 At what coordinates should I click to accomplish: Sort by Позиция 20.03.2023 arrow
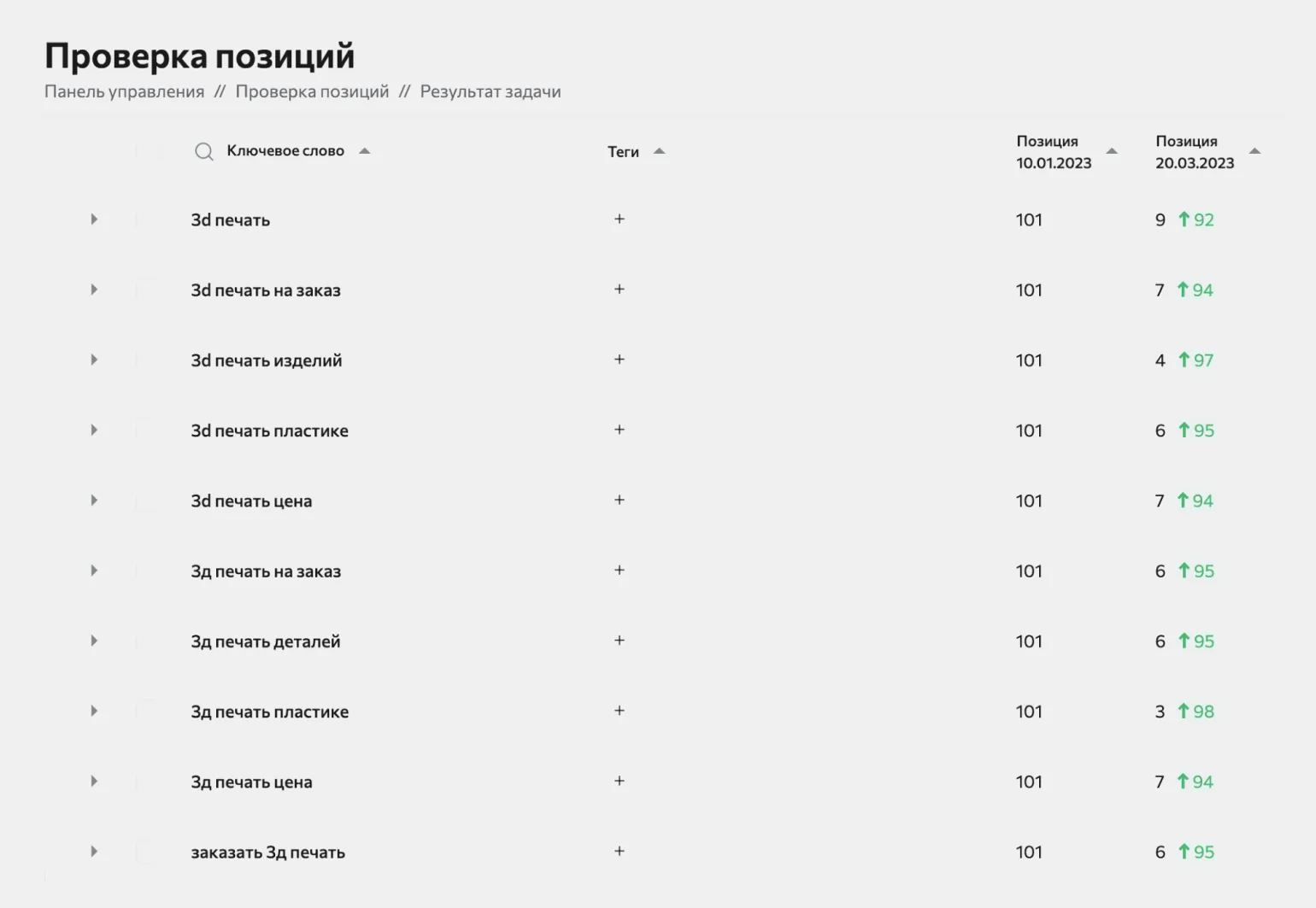[1254, 151]
